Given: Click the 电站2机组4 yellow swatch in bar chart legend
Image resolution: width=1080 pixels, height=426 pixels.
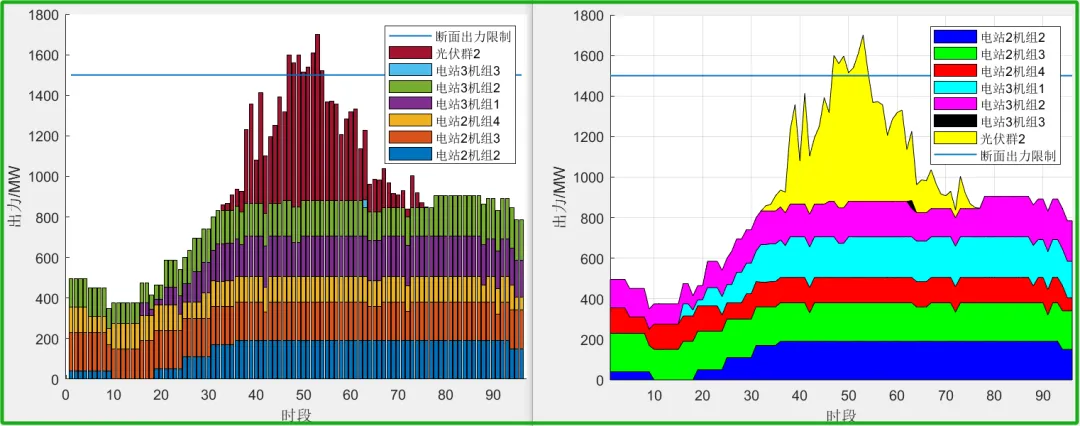Looking at the screenshot, I should [409, 121].
